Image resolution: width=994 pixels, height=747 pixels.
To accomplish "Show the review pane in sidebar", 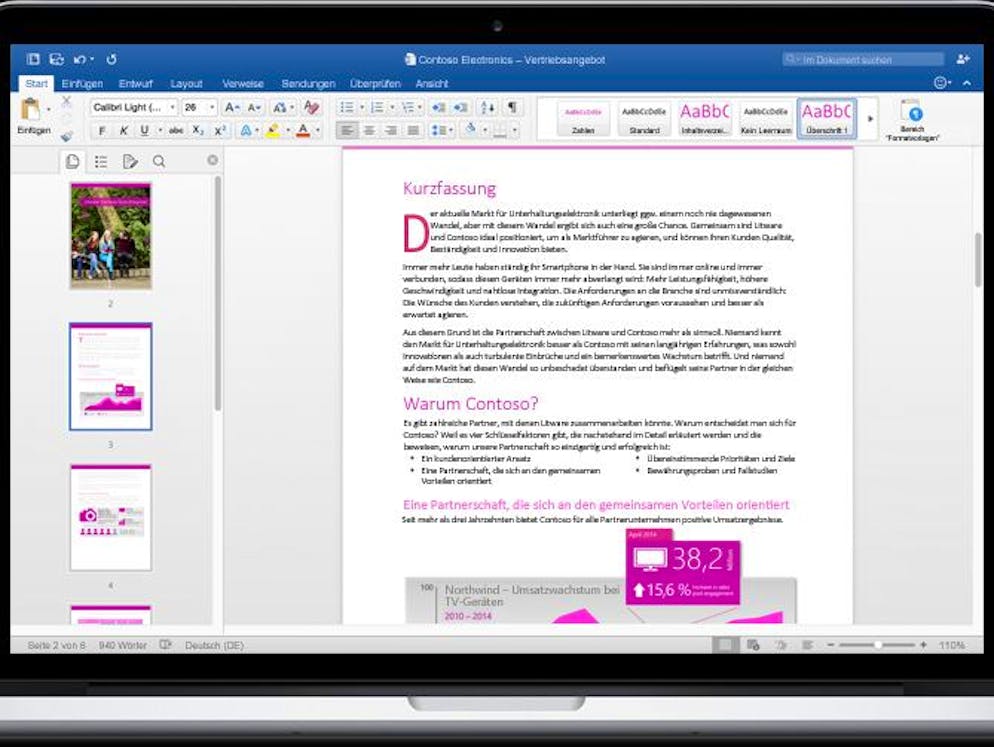I will coord(130,162).
